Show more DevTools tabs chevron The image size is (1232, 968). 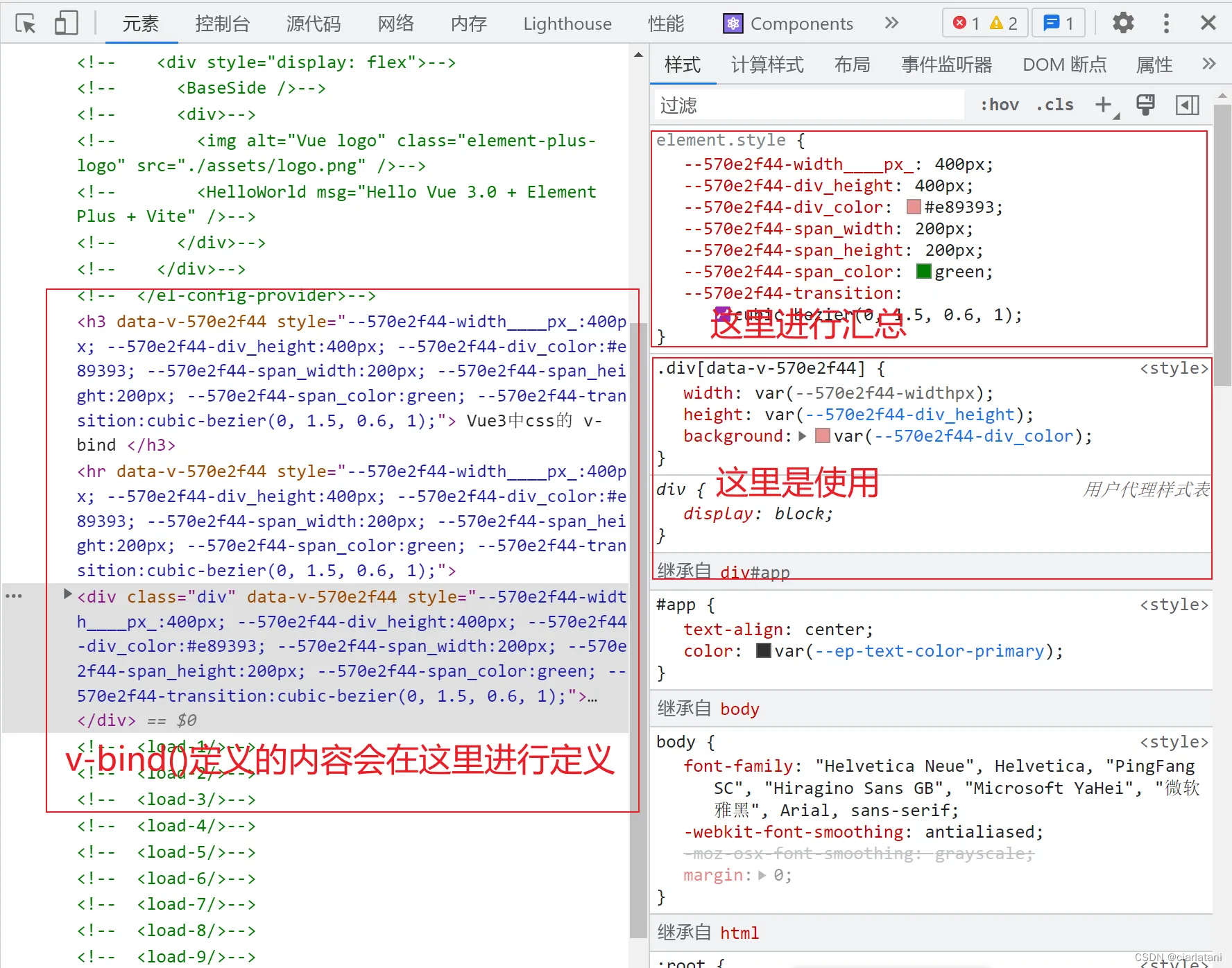pos(891,24)
